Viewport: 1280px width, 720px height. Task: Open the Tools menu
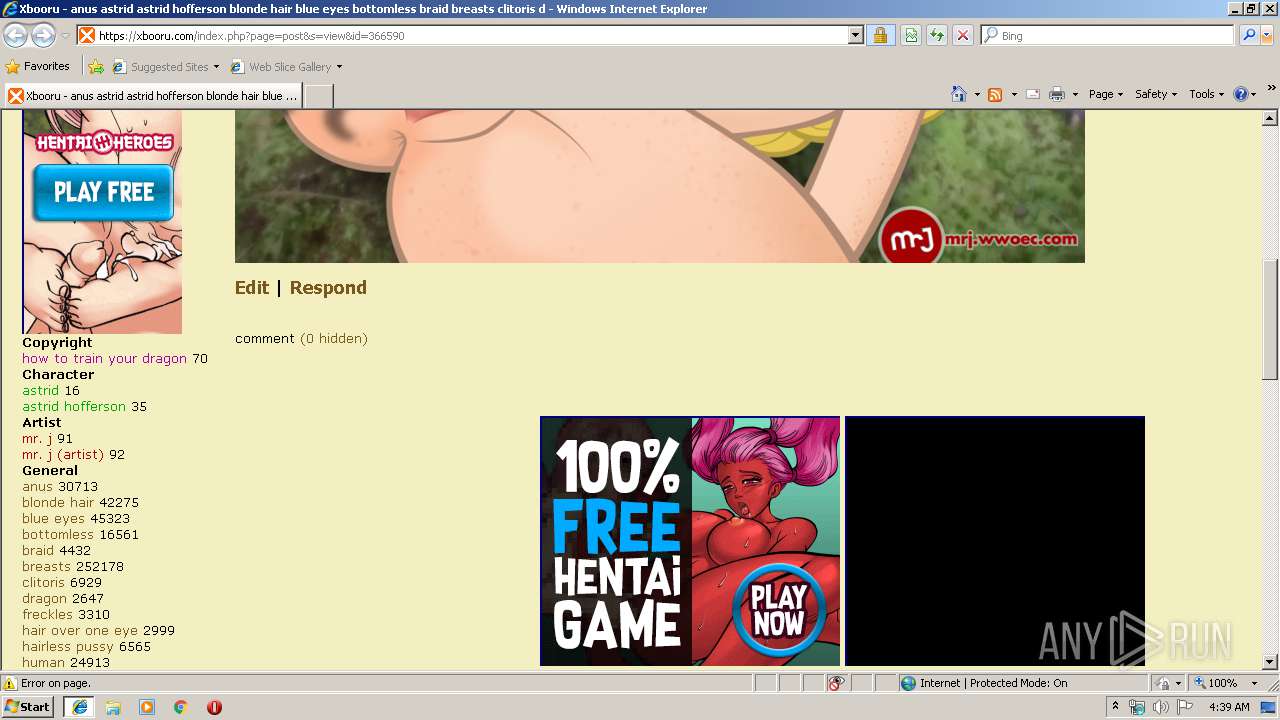tap(1206, 94)
